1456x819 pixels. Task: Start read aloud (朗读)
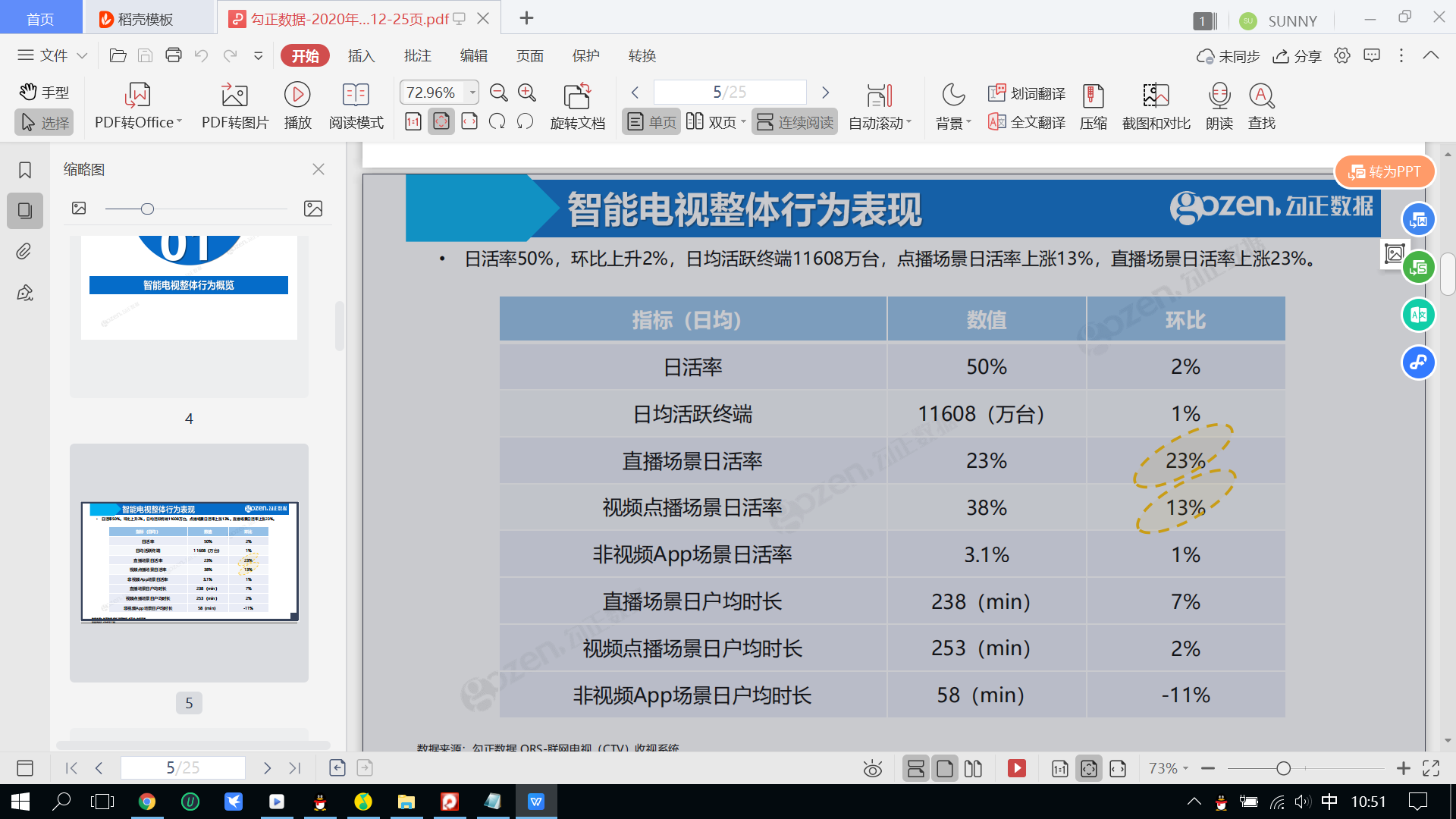1219,106
